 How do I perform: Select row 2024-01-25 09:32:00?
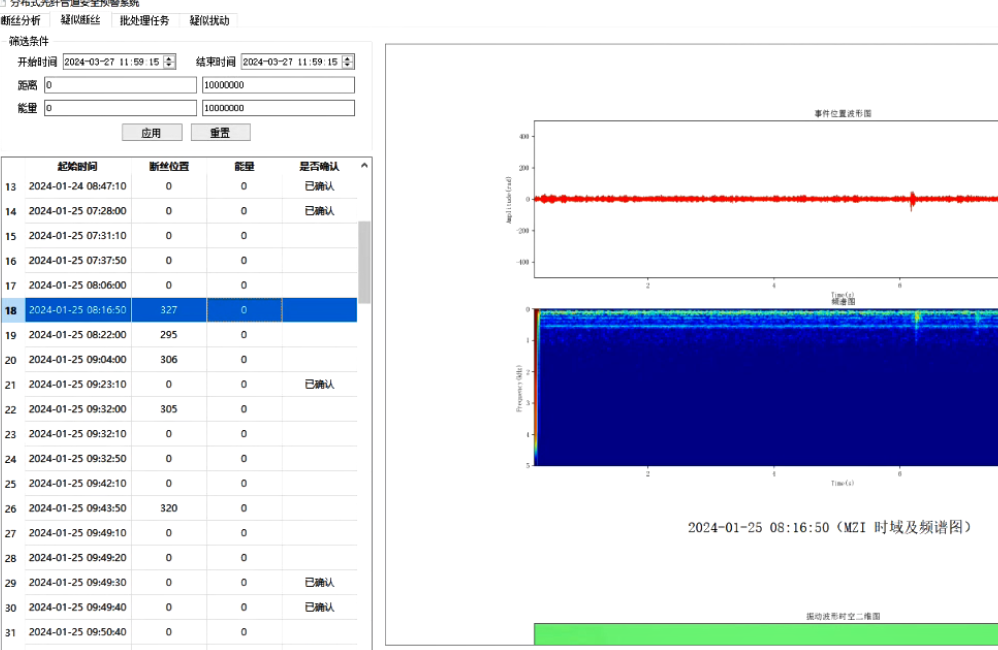click(x=179, y=409)
